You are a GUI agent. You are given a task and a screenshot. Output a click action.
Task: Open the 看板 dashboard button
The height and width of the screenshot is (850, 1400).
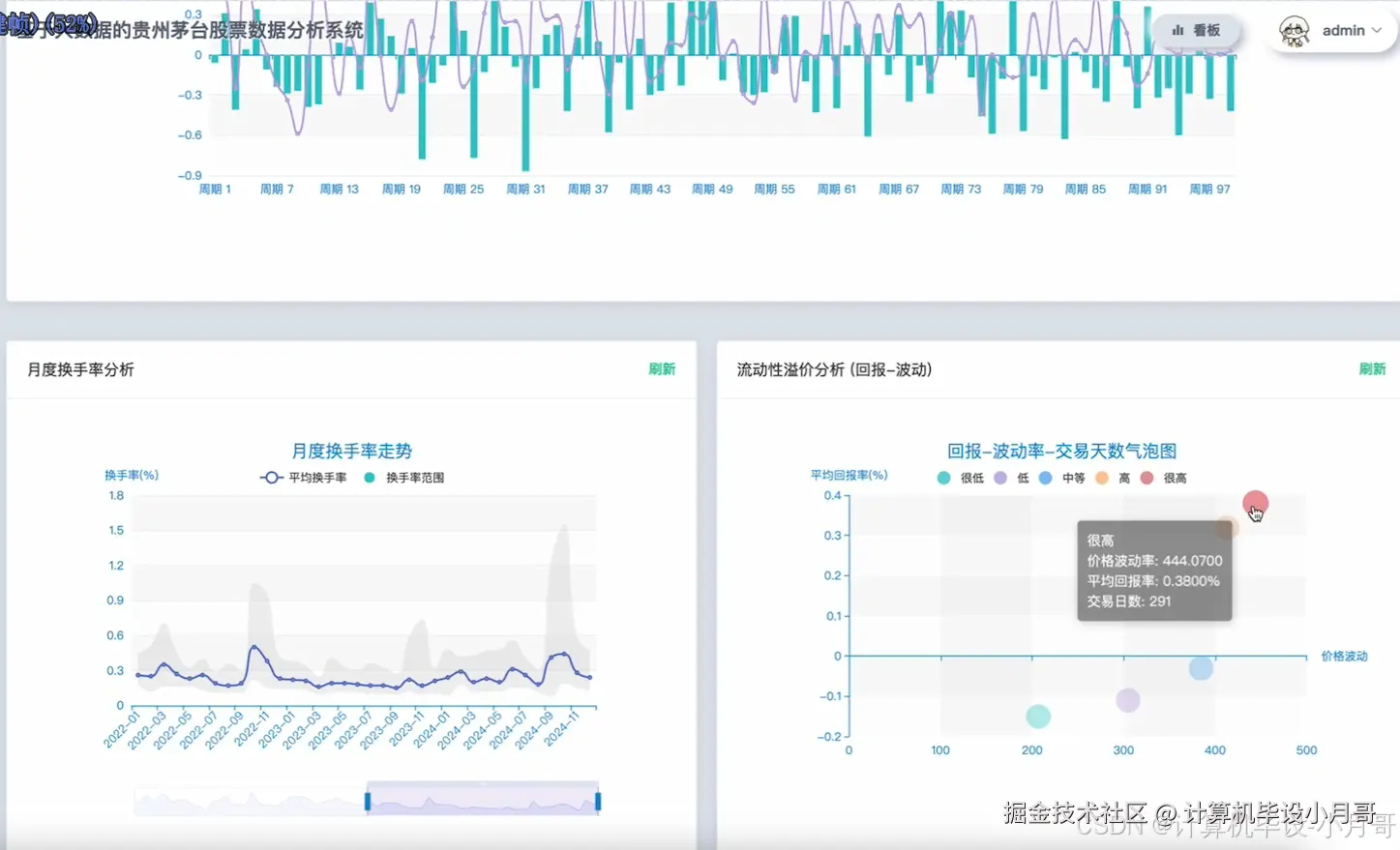1196,30
